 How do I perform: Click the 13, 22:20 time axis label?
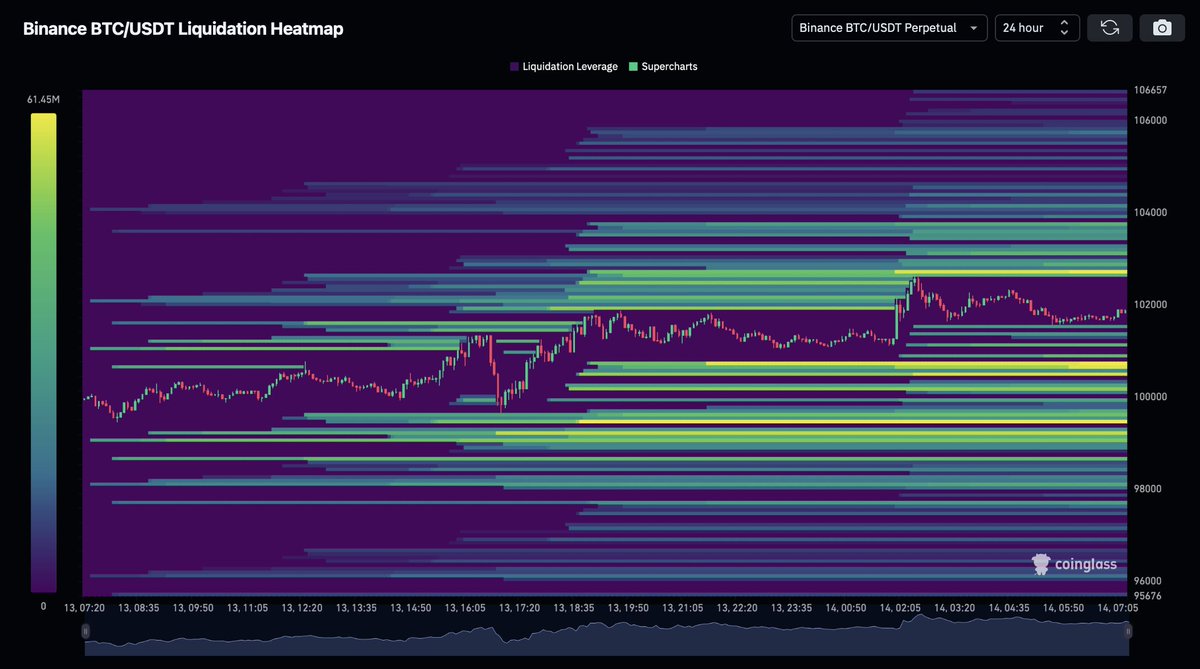point(737,607)
